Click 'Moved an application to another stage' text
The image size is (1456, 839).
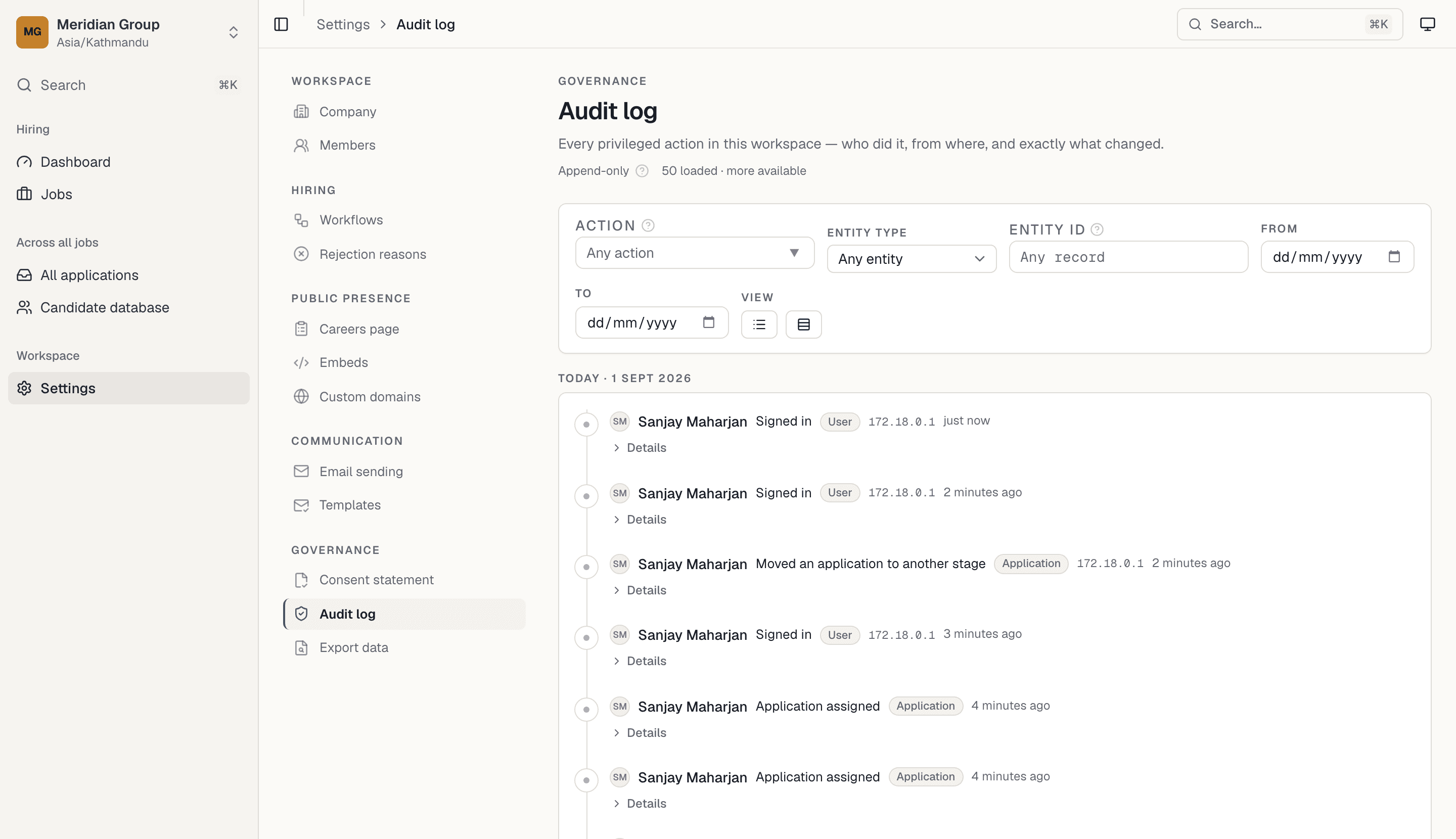pyautogui.click(x=871, y=564)
